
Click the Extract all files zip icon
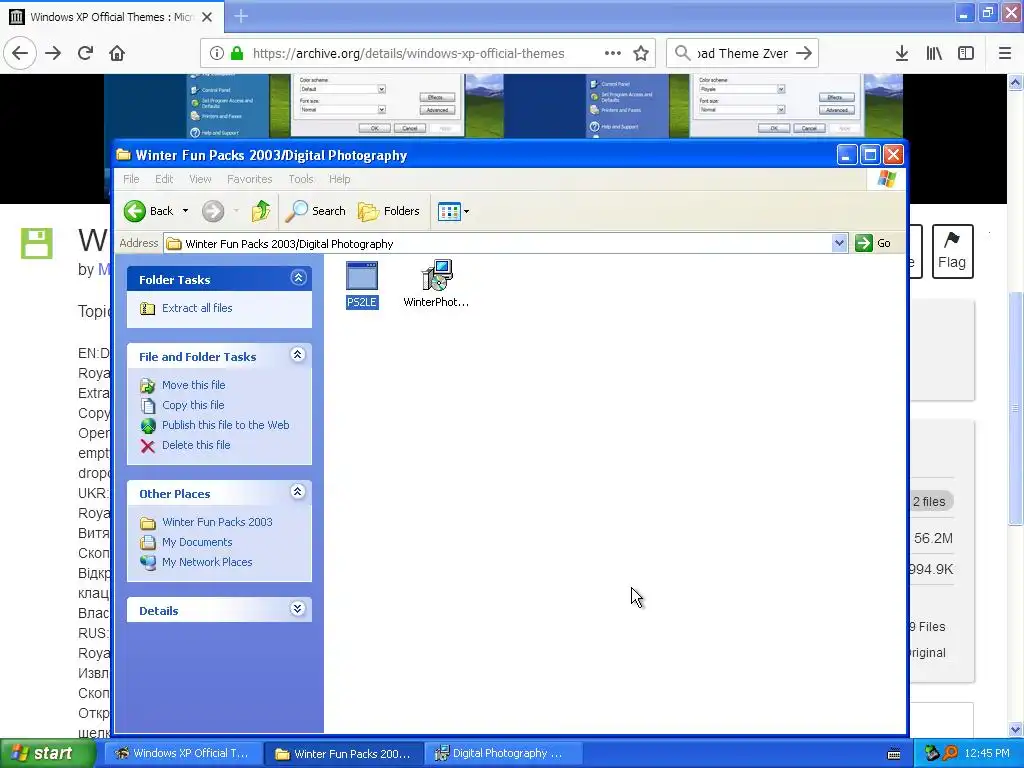[148, 308]
